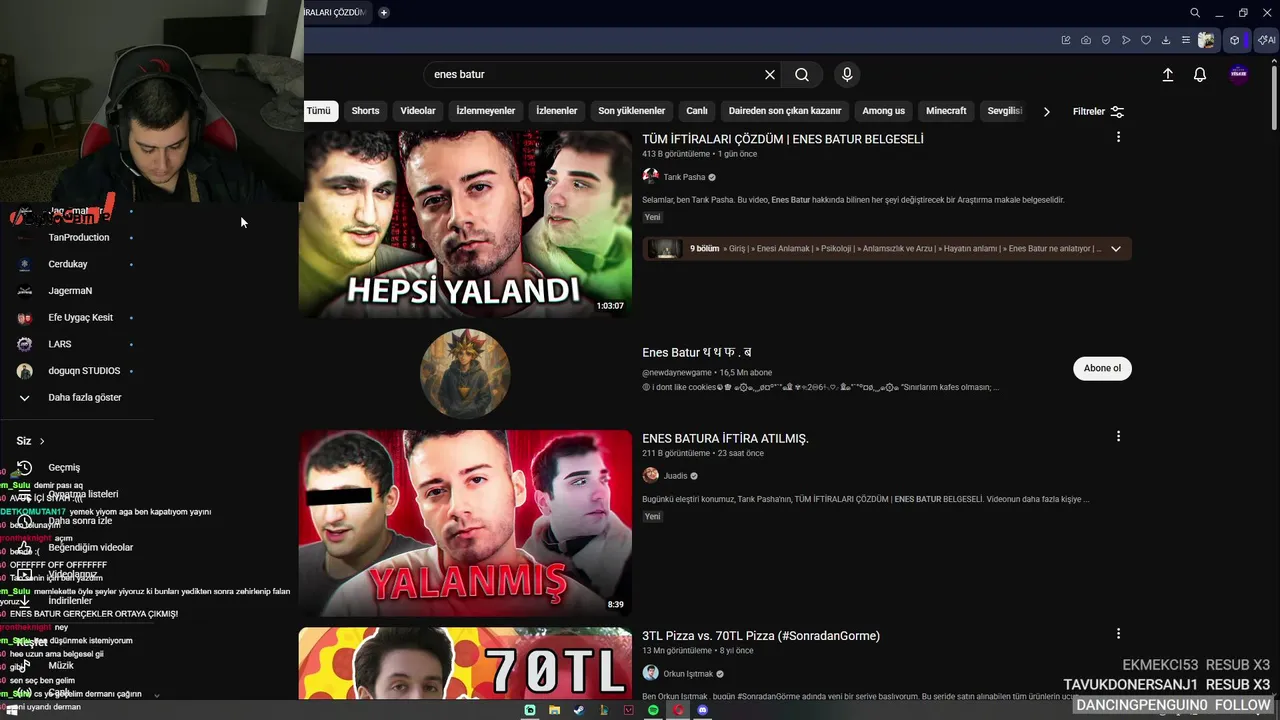Open the Enes Batur channel avatar
Image resolution: width=1280 pixels, height=720 pixels.
465,373
